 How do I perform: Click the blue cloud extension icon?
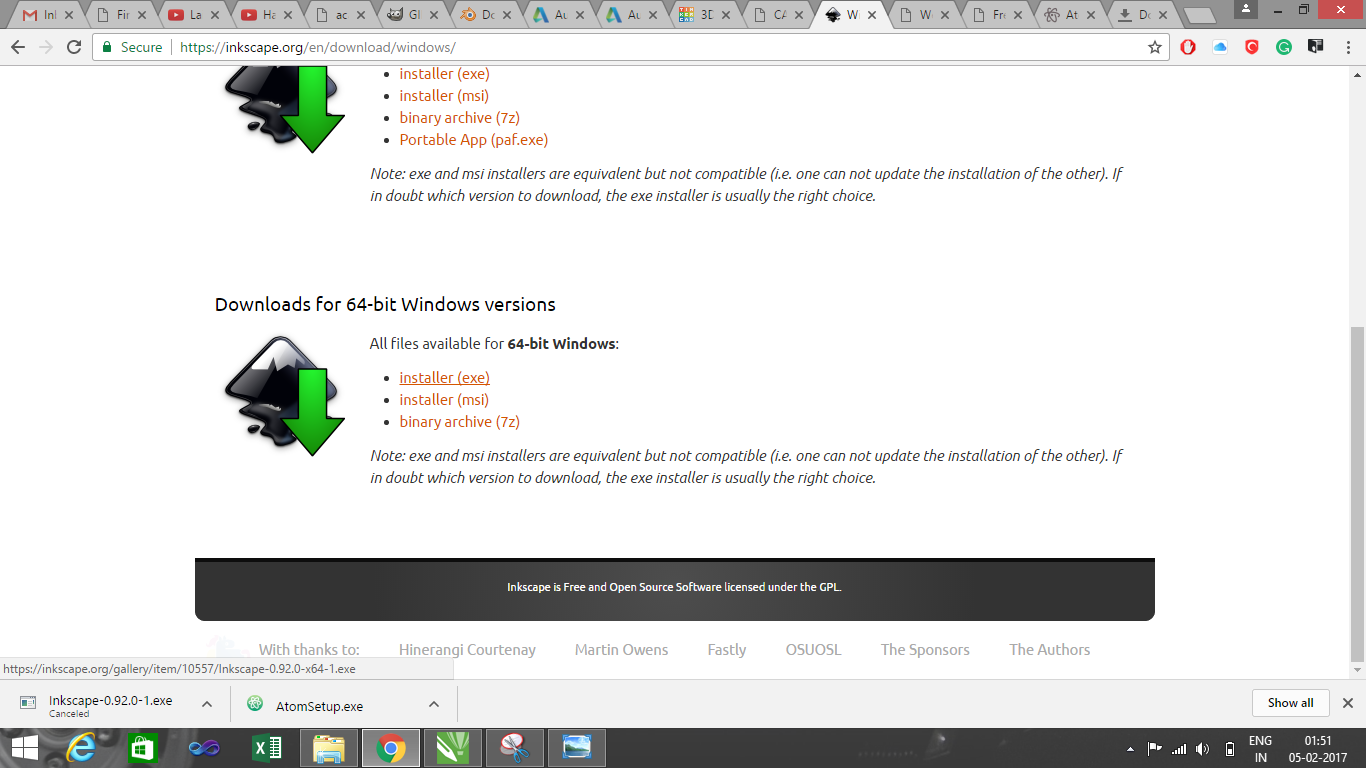[1220, 47]
